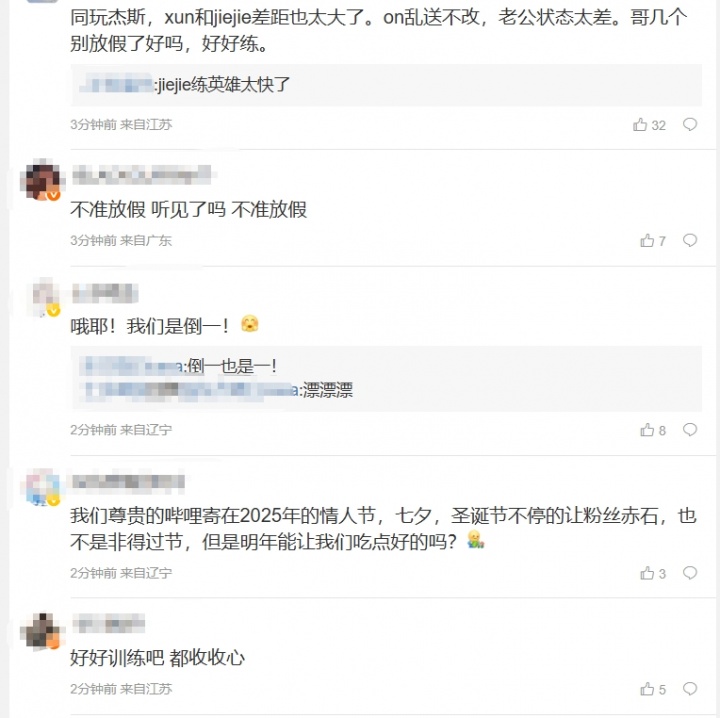
Task: Click the sub-reply '倒一也是一！'
Action: [232, 366]
